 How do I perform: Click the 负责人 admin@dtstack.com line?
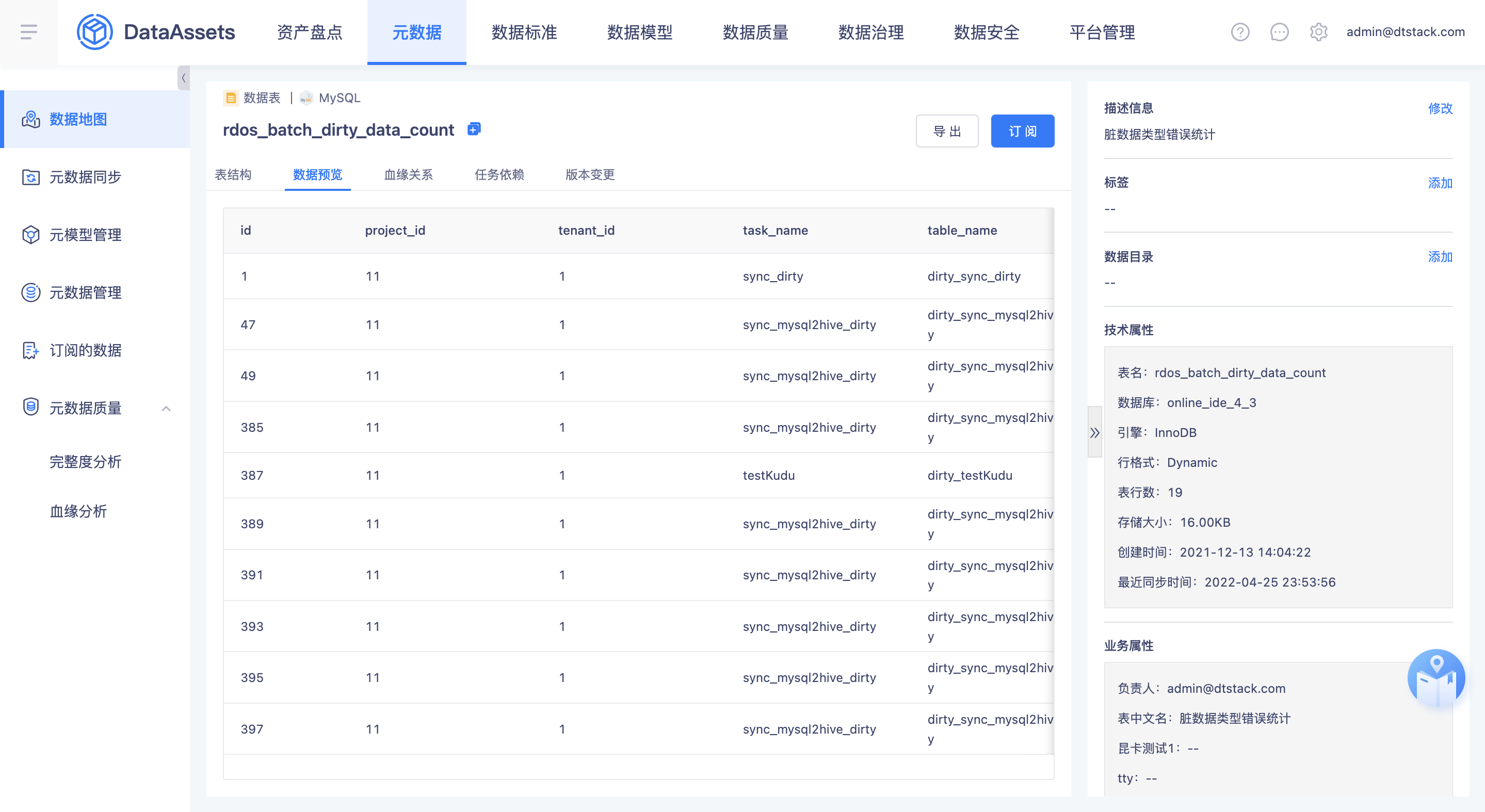pyautogui.click(x=1201, y=688)
